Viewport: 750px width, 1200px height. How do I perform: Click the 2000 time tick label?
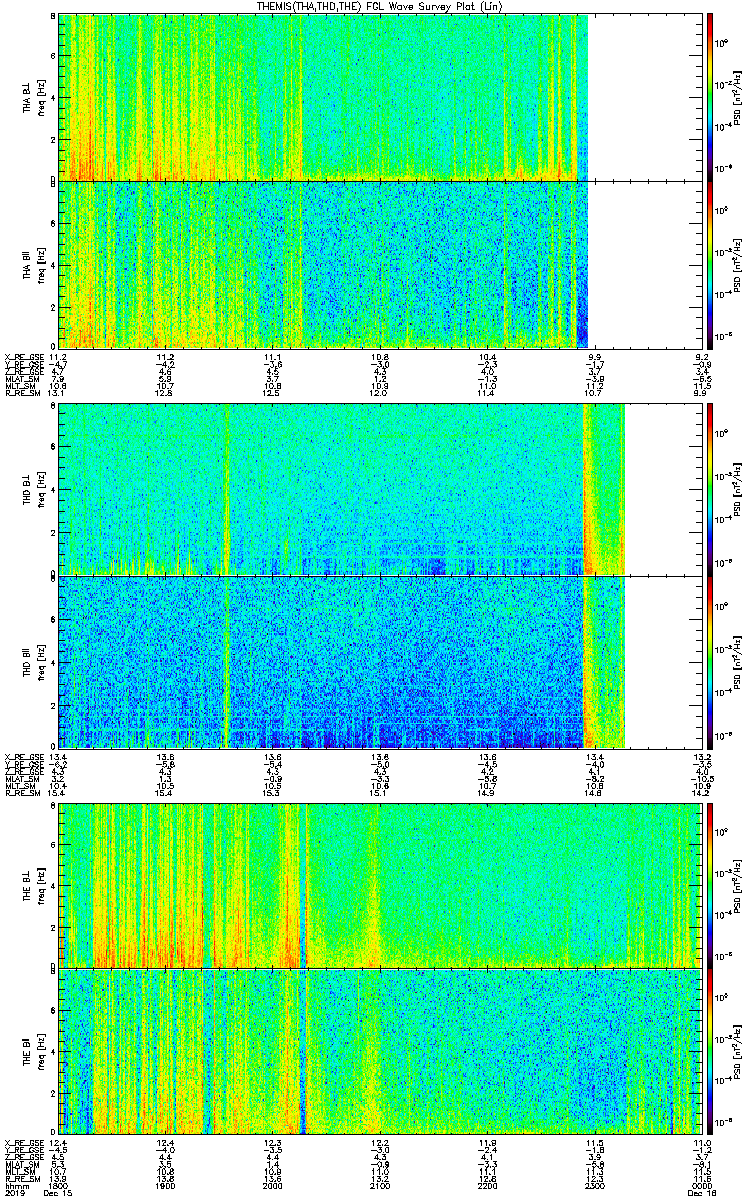point(272,1184)
